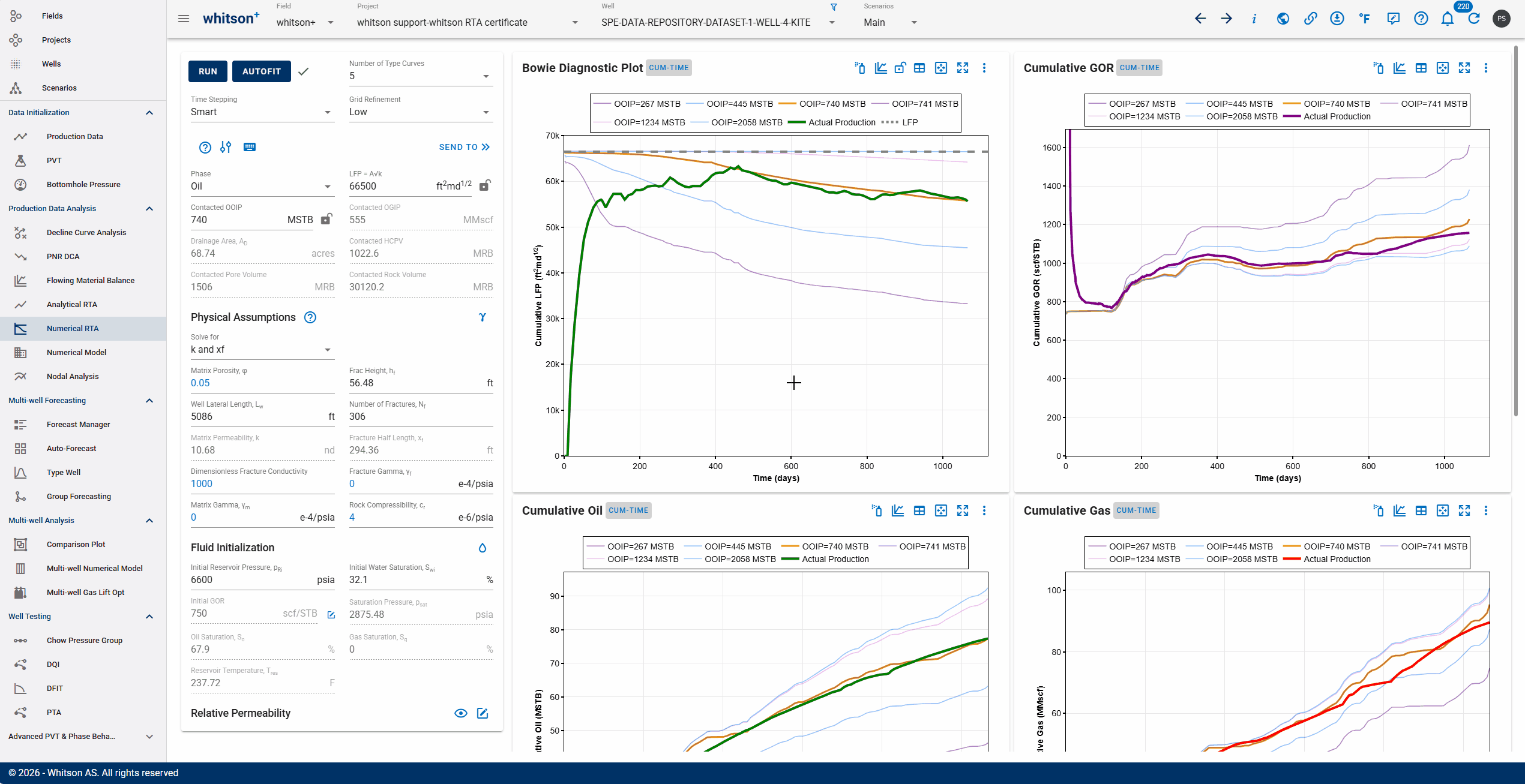Click the droplet icon in Fluid Initialization
This screenshot has width=1525, height=784.
coord(483,548)
